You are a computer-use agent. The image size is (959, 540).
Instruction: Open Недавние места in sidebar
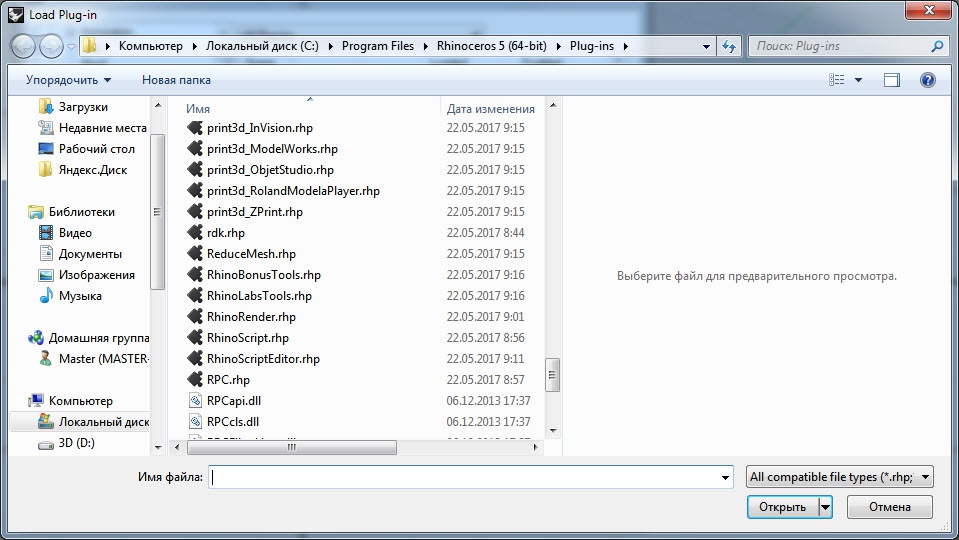[92, 128]
